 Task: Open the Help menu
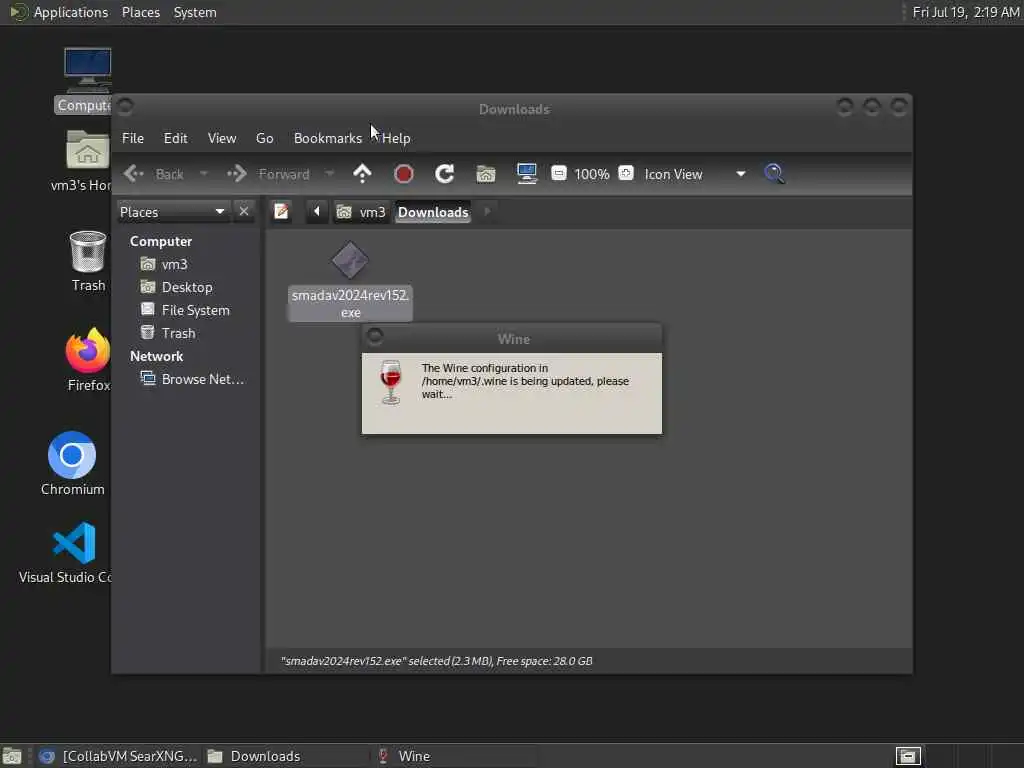396,138
